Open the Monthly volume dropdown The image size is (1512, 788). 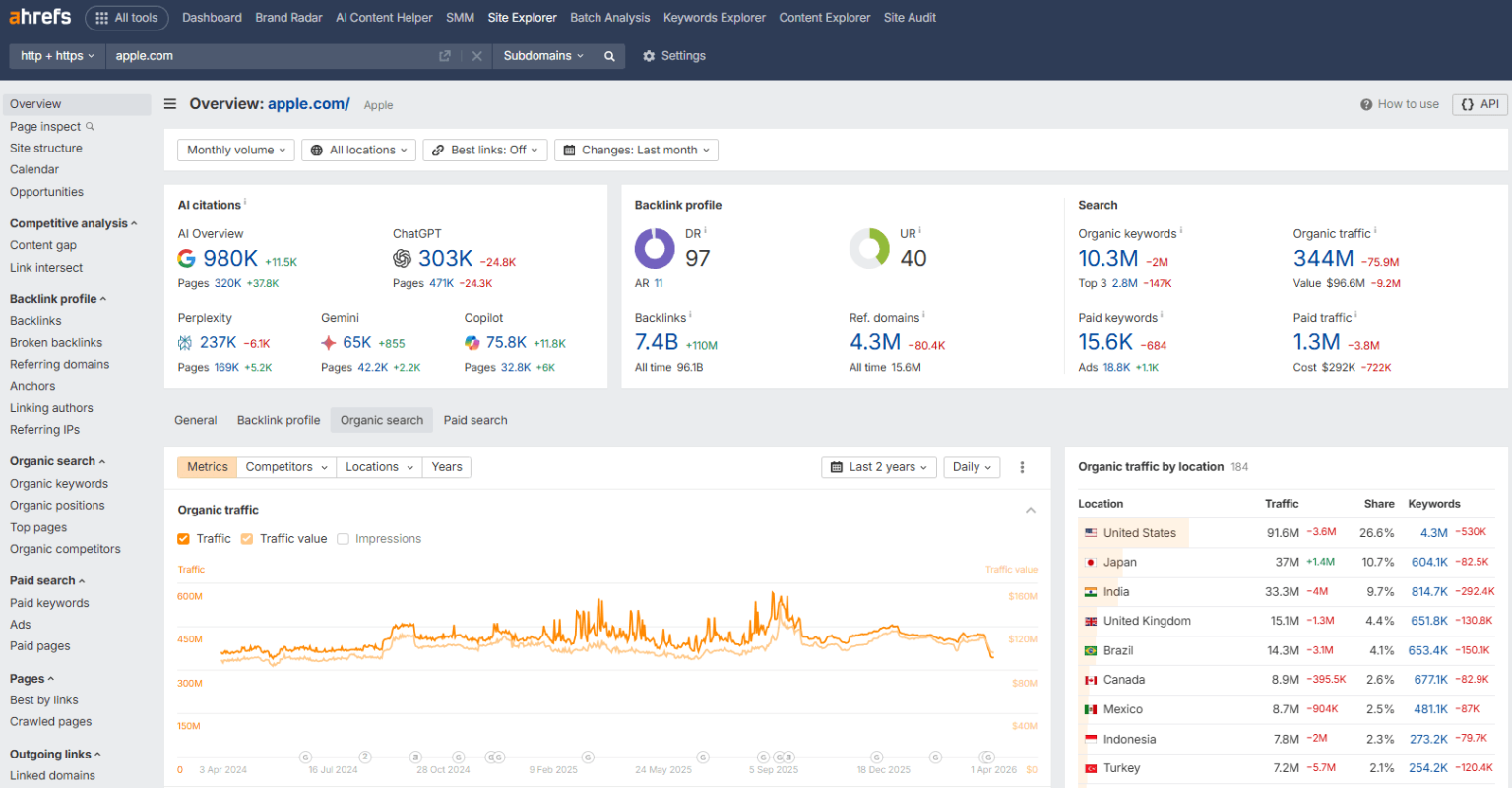(x=236, y=150)
